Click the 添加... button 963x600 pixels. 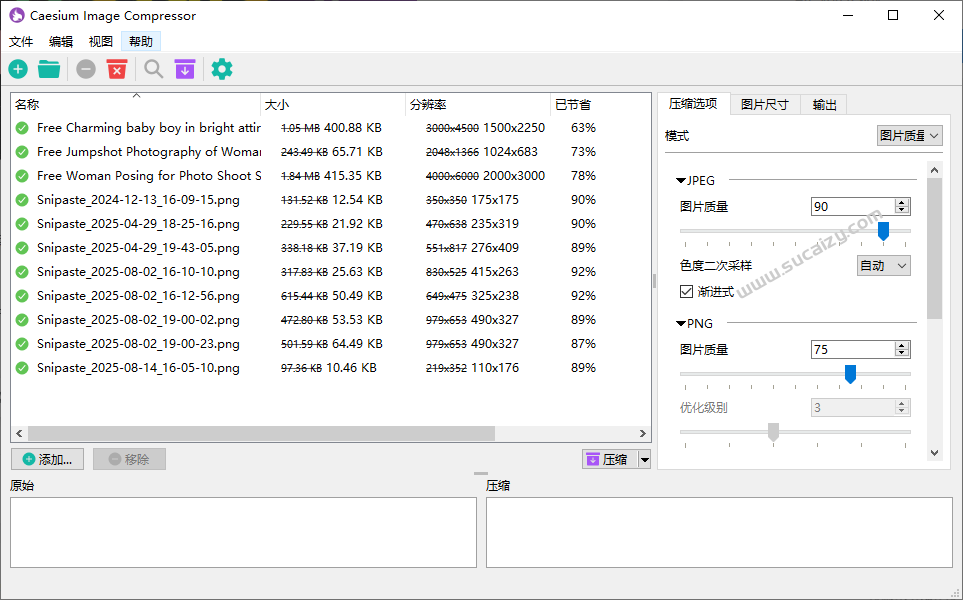[47, 458]
